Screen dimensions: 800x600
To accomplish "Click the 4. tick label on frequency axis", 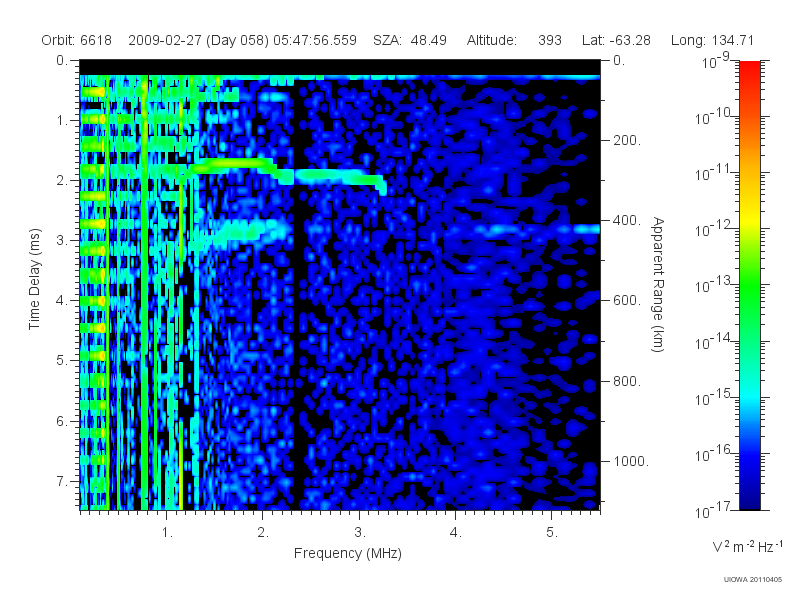I will [456, 533].
